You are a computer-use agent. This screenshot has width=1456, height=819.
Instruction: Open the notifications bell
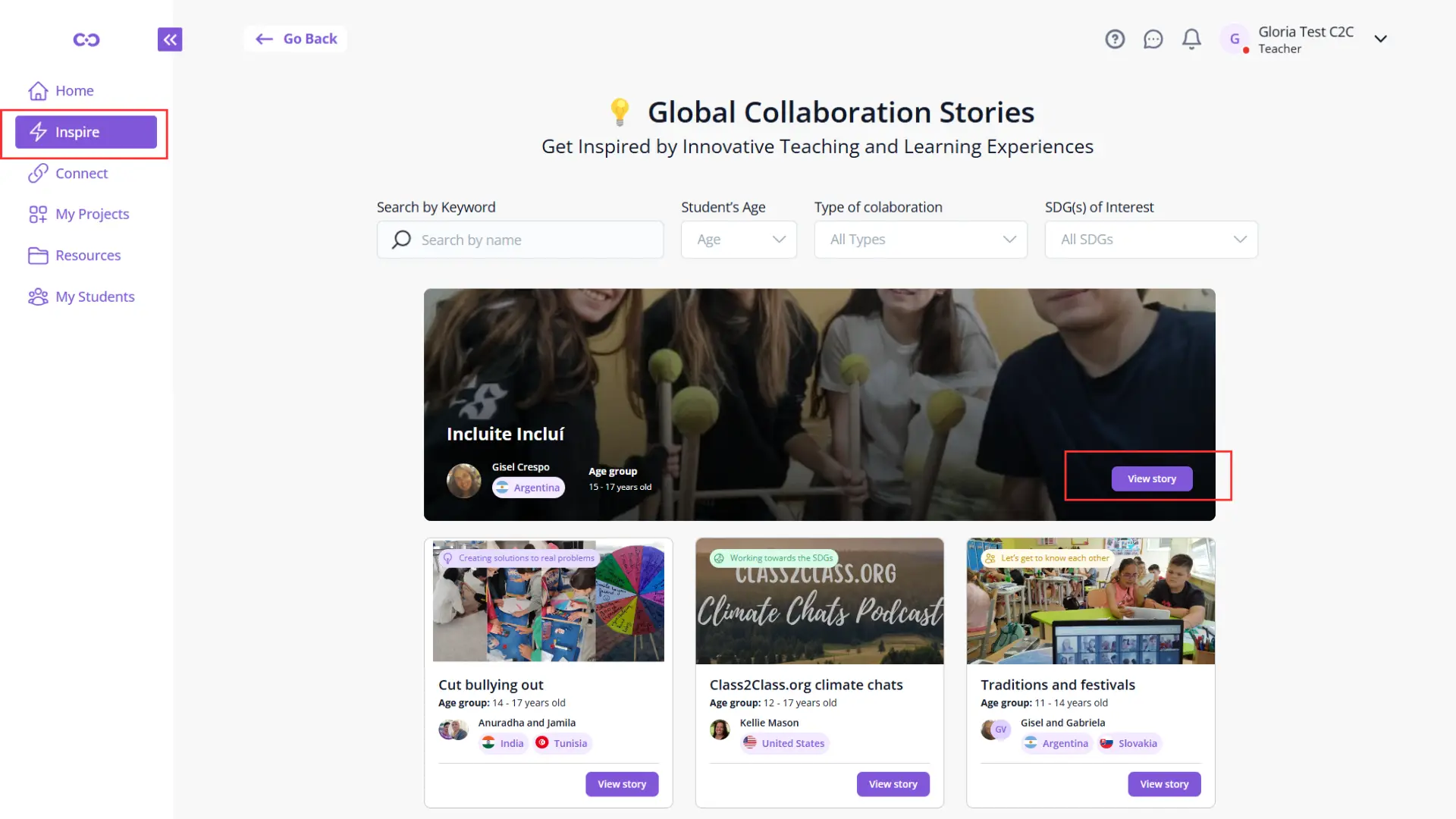[x=1192, y=39]
